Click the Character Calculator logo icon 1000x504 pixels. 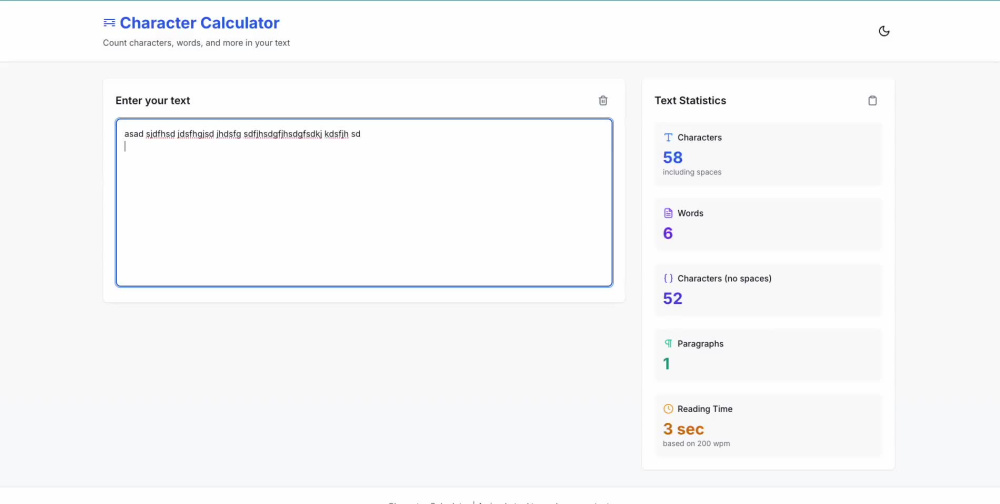[x=109, y=23]
